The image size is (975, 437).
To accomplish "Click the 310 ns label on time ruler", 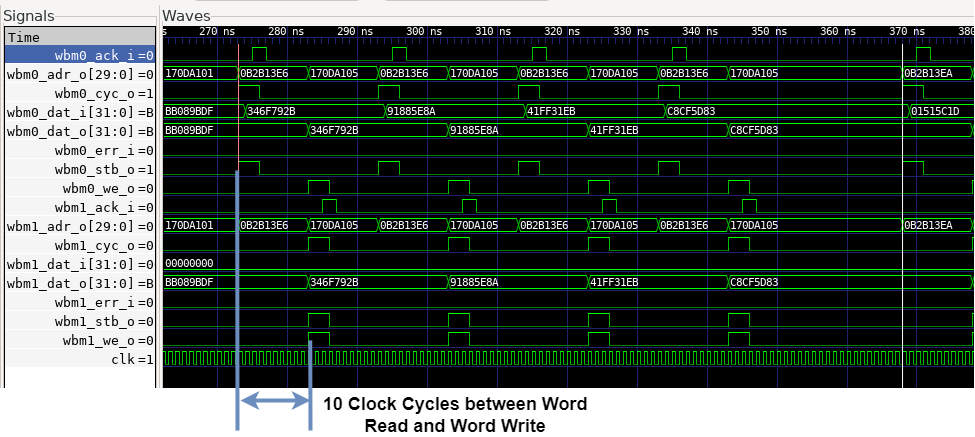I will [x=493, y=31].
